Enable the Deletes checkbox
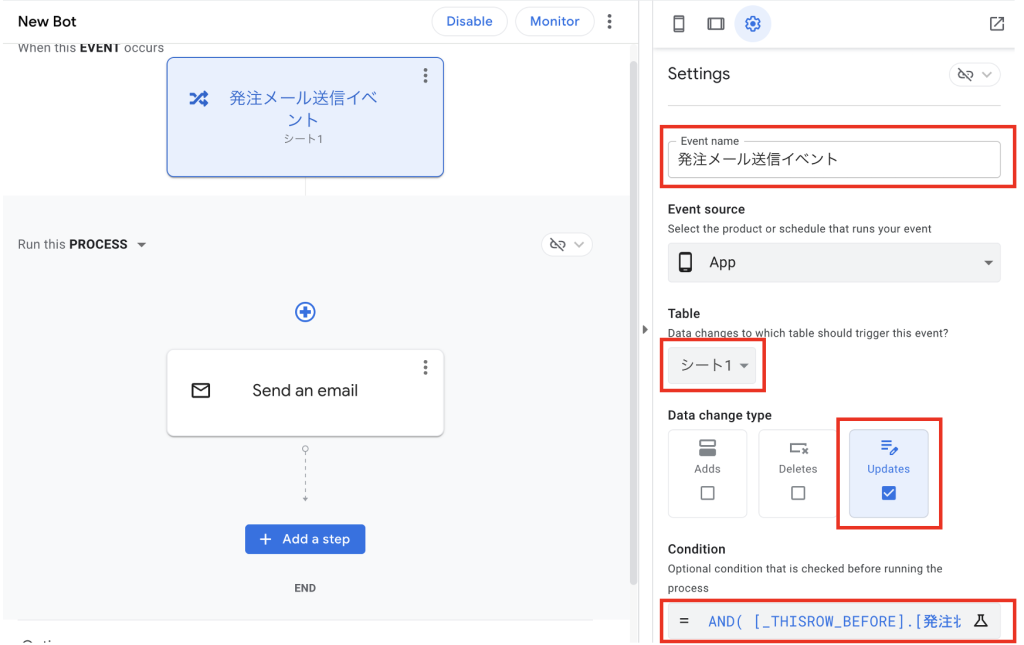This screenshot has width=1024, height=645. coord(797,493)
